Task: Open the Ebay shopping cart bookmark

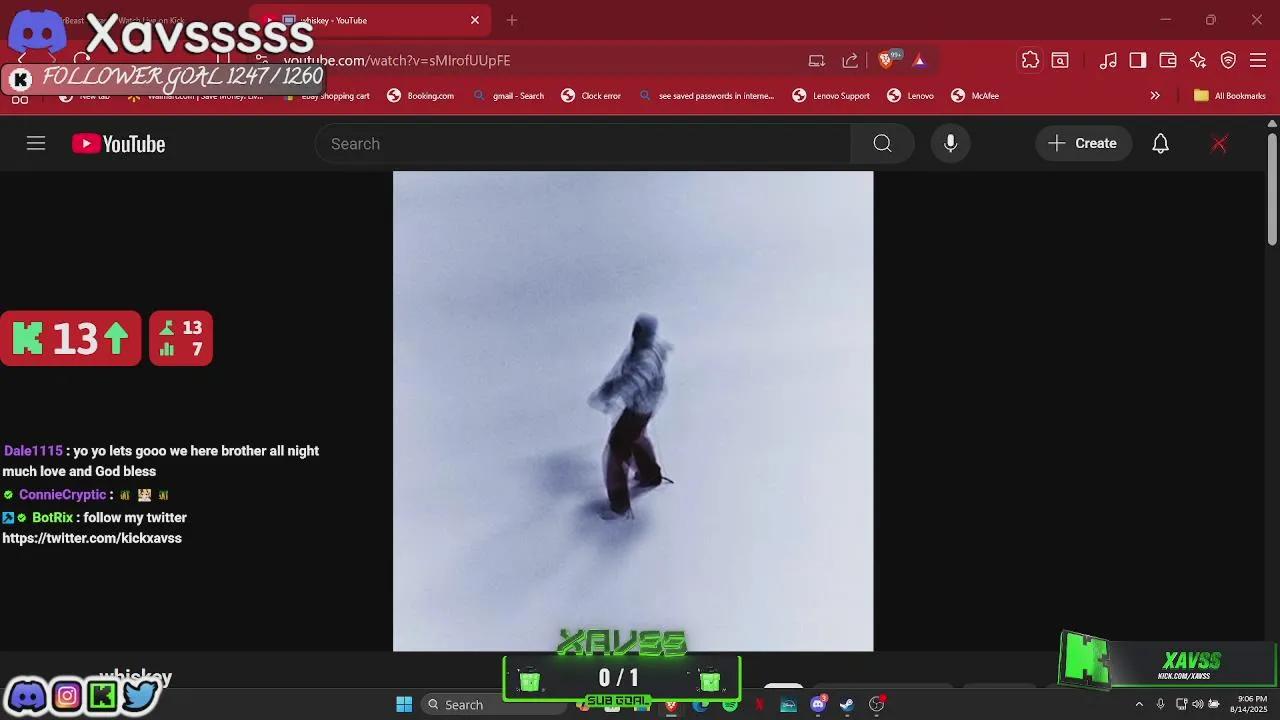Action: 328,96
